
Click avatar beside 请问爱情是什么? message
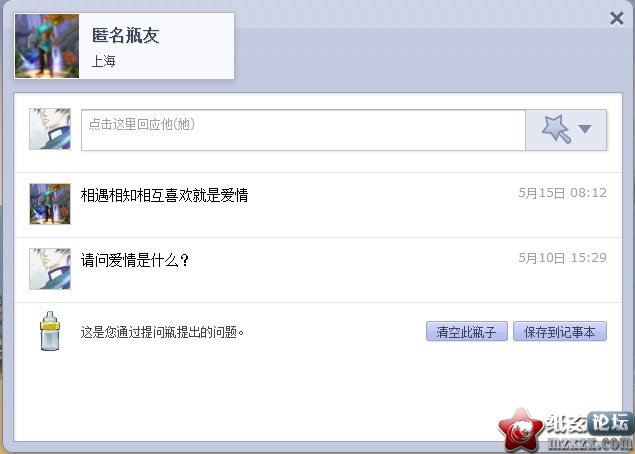click(x=50, y=269)
